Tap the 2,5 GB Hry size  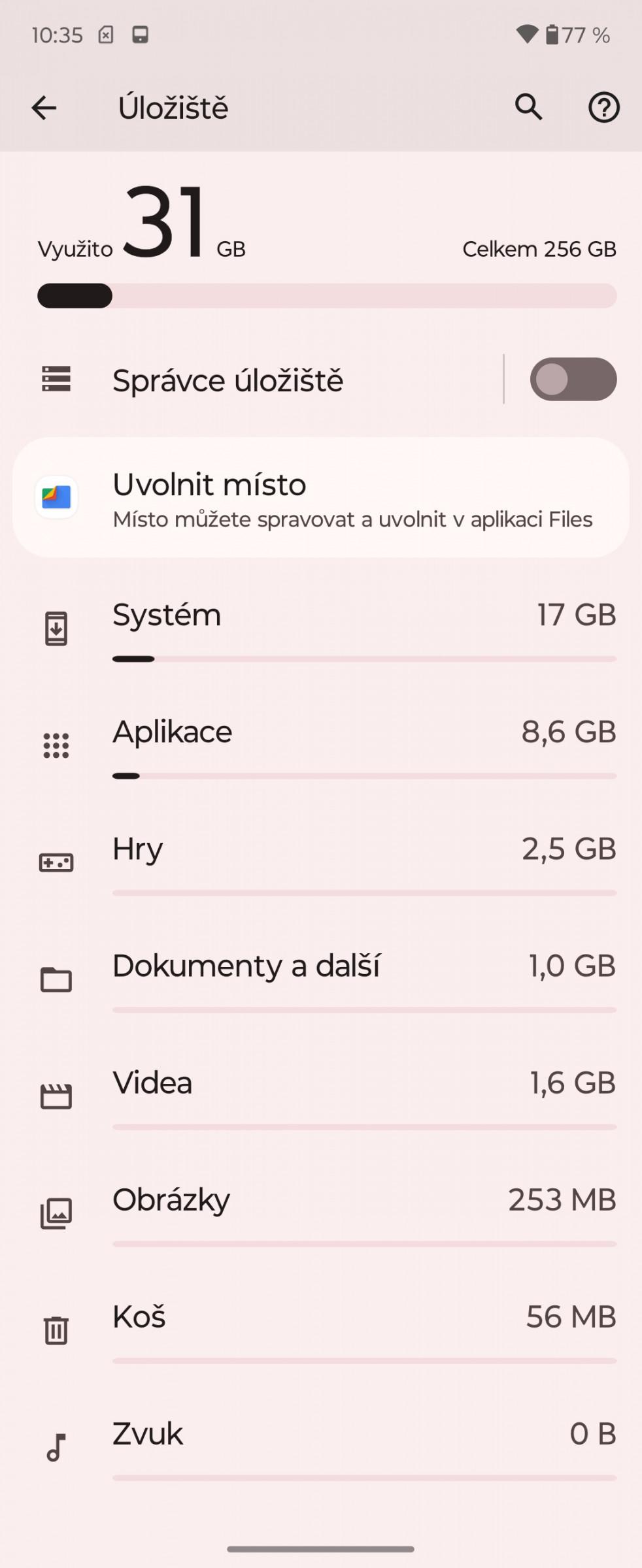click(569, 849)
